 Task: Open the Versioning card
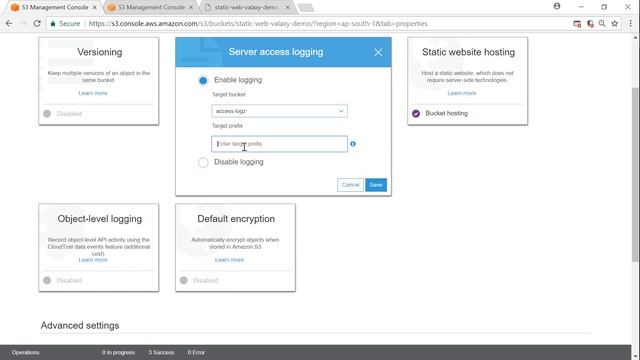(x=99, y=81)
